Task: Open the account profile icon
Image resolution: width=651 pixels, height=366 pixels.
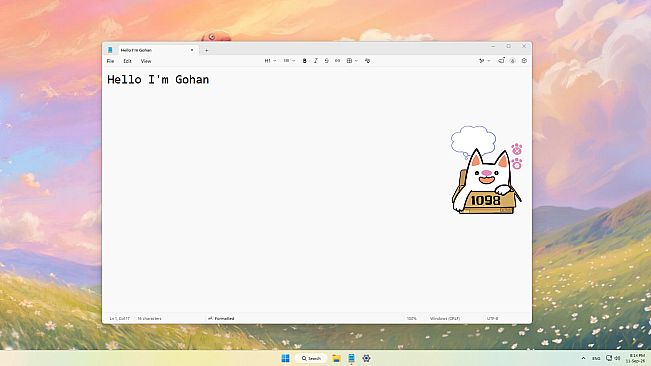Action: coord(513,61)
